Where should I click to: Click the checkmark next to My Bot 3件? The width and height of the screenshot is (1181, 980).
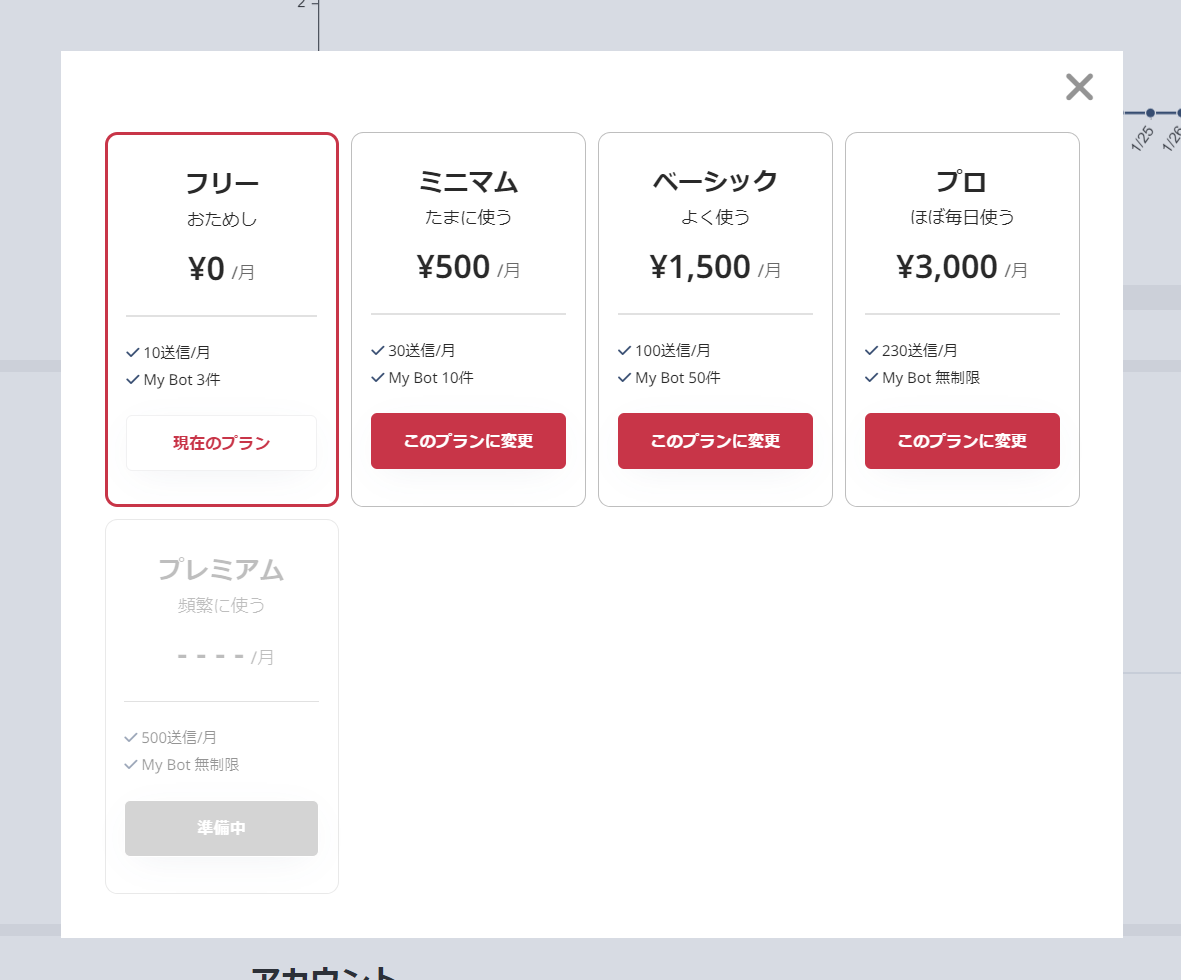click(x=131, y=380)
